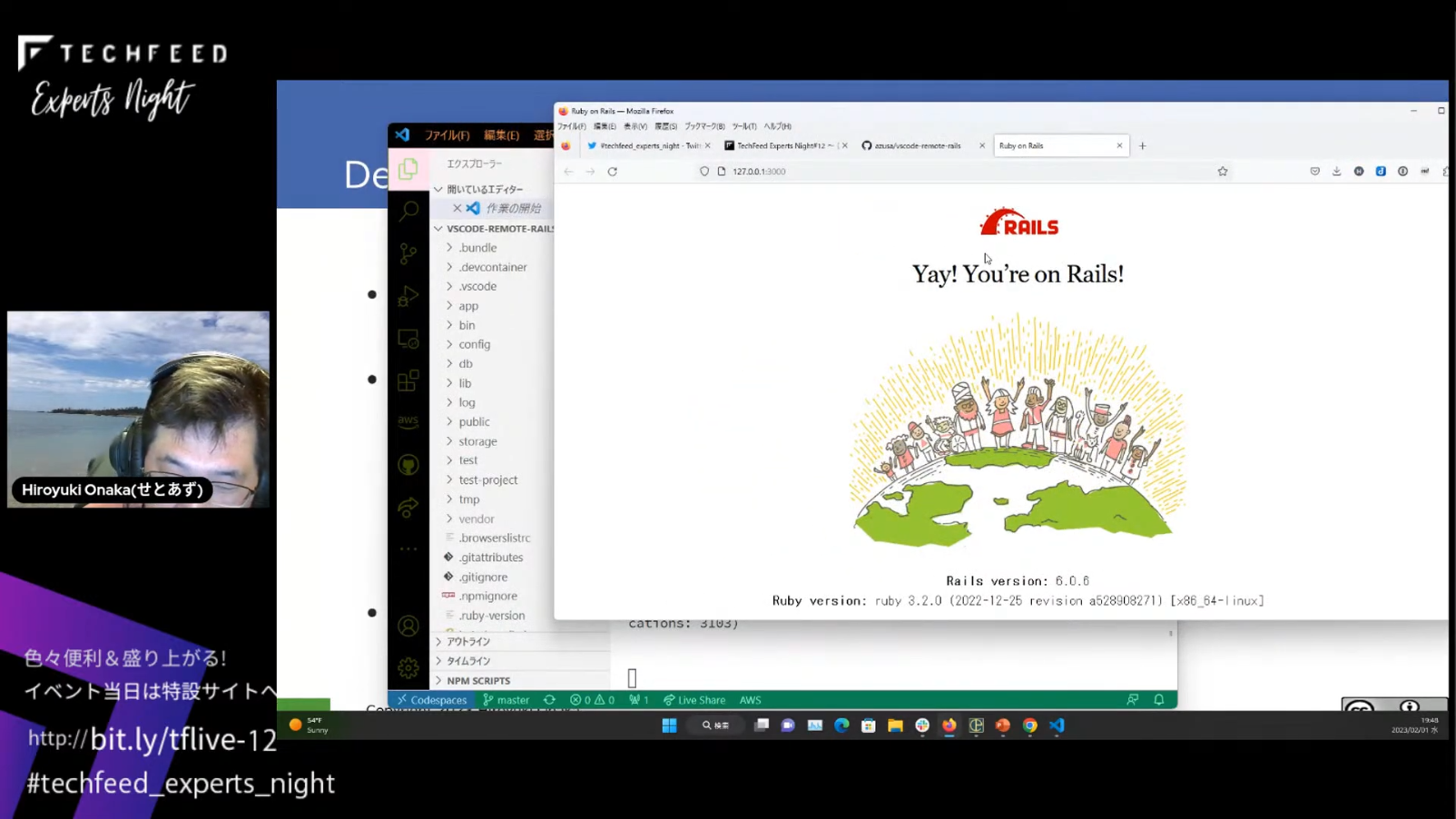The height and width of the screenshot is (819, 1456).
Task: Open the .ruby-version file
Action: tap(490, 616)
